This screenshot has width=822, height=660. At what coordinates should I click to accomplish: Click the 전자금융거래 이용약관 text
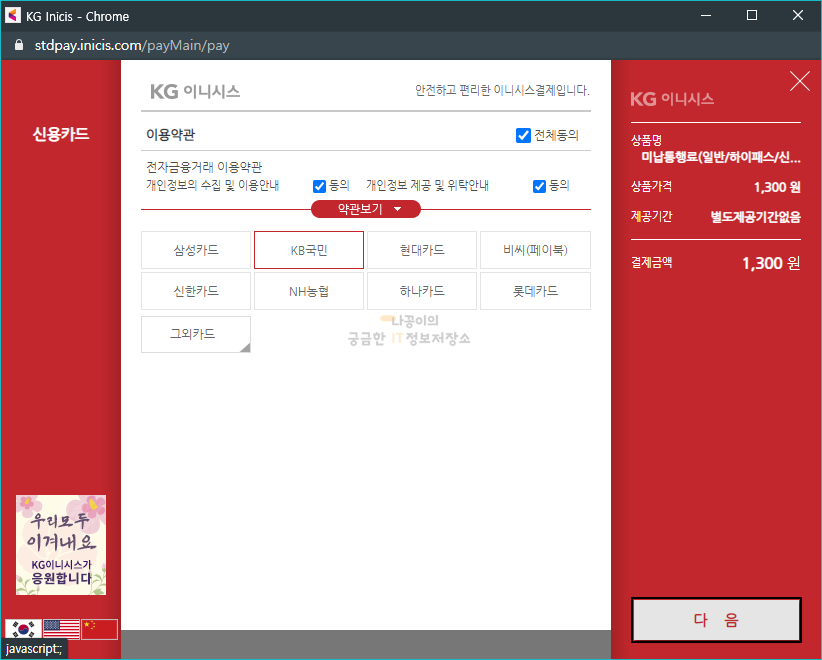pyautogui.click(x=204, y=167)
